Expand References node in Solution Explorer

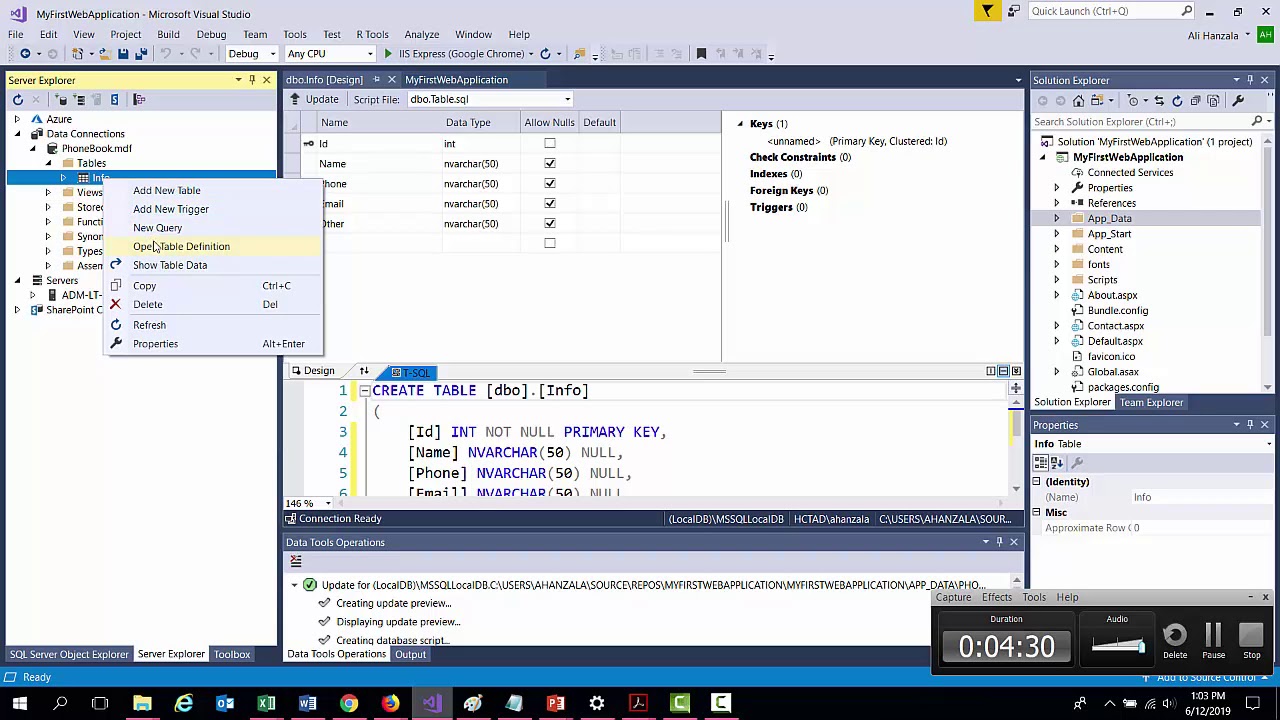click(x=1057, y=203)
